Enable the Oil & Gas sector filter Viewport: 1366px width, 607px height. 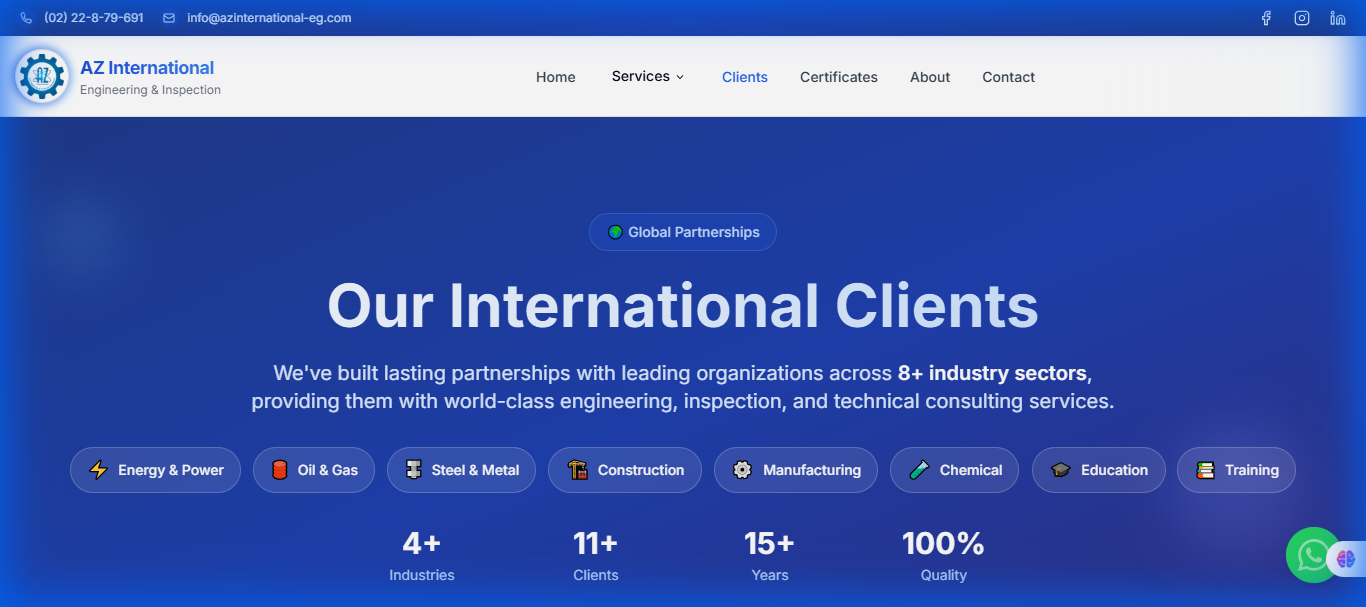click(313, 469)
